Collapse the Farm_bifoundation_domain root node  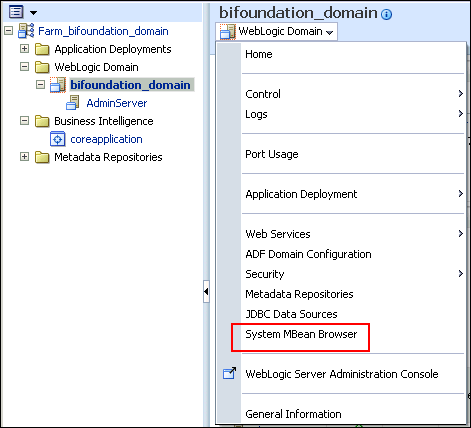coord(8,31)
